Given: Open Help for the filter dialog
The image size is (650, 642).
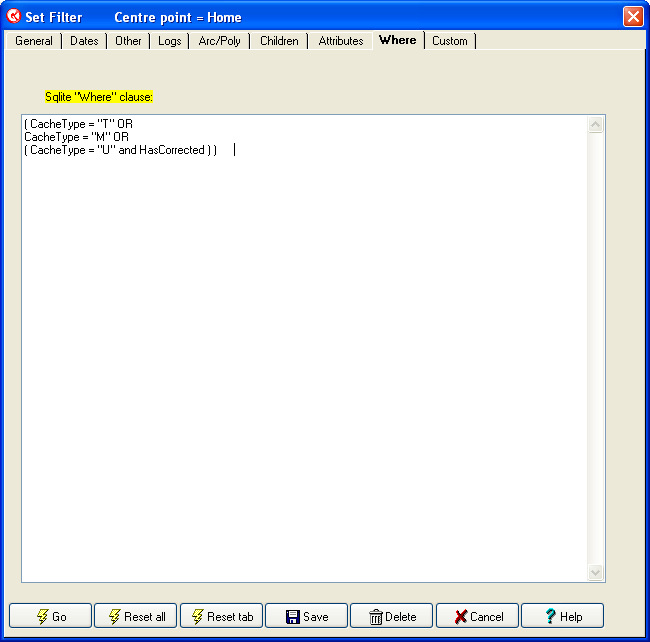Looking at the screenshot, I should pos(563,616).
